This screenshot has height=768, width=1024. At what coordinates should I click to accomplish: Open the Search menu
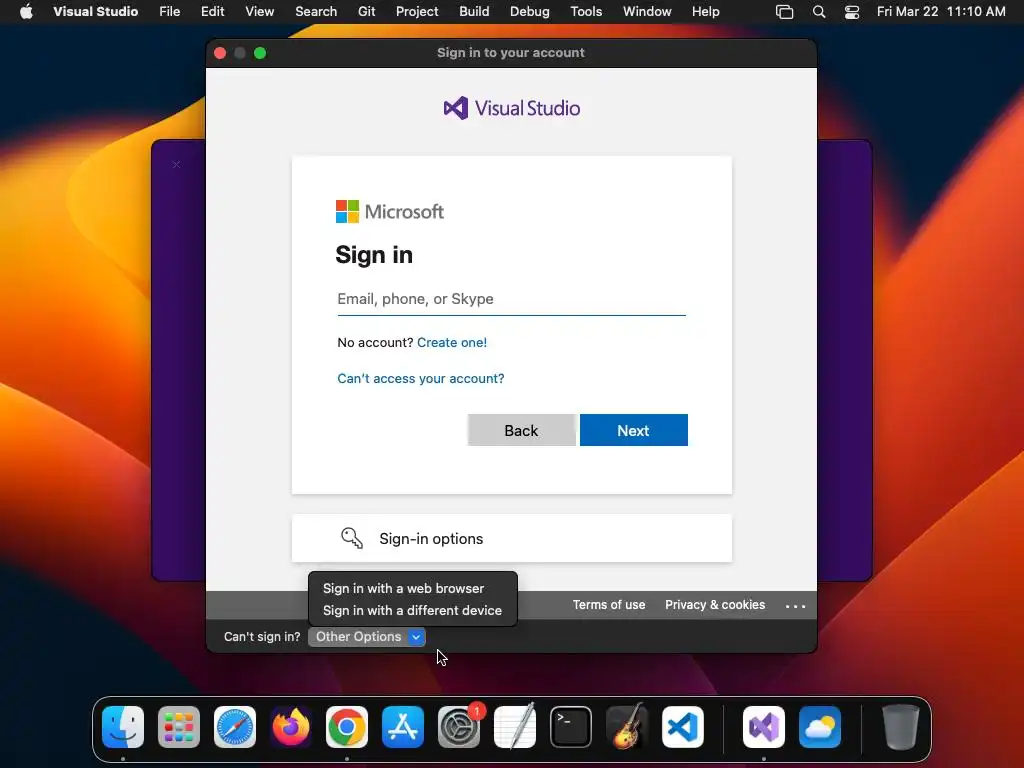coord(316,12)
